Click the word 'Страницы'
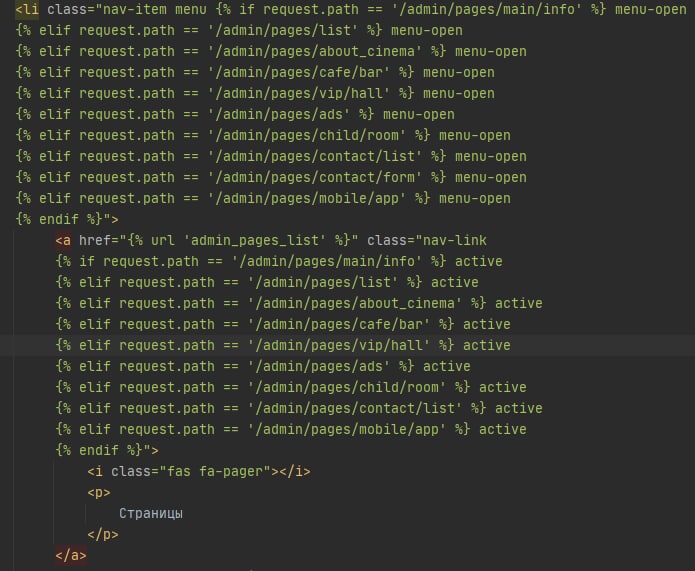 click(151, 513)
